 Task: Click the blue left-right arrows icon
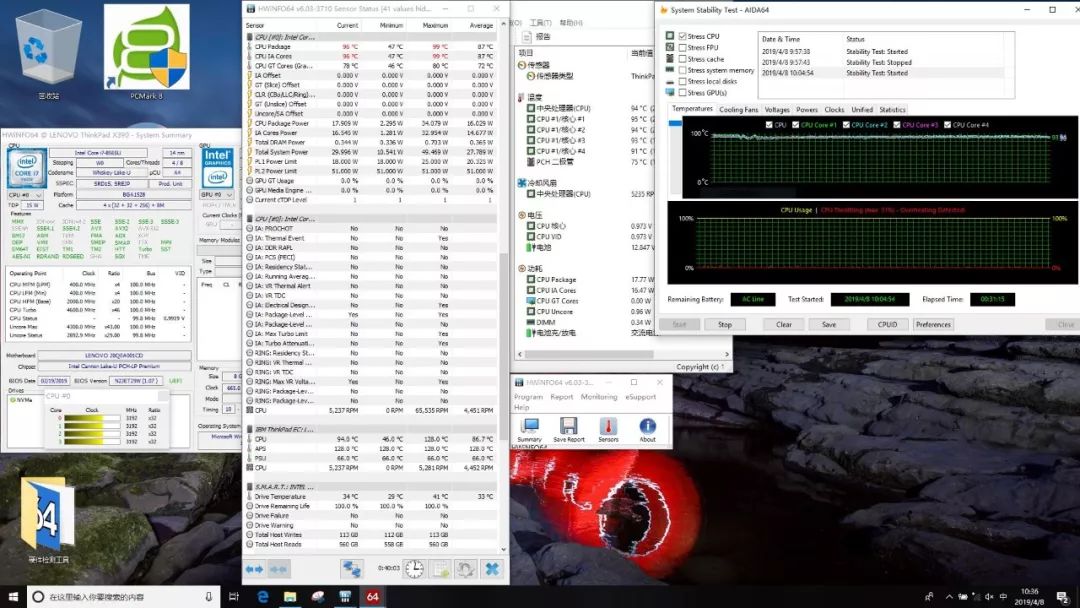255,569
